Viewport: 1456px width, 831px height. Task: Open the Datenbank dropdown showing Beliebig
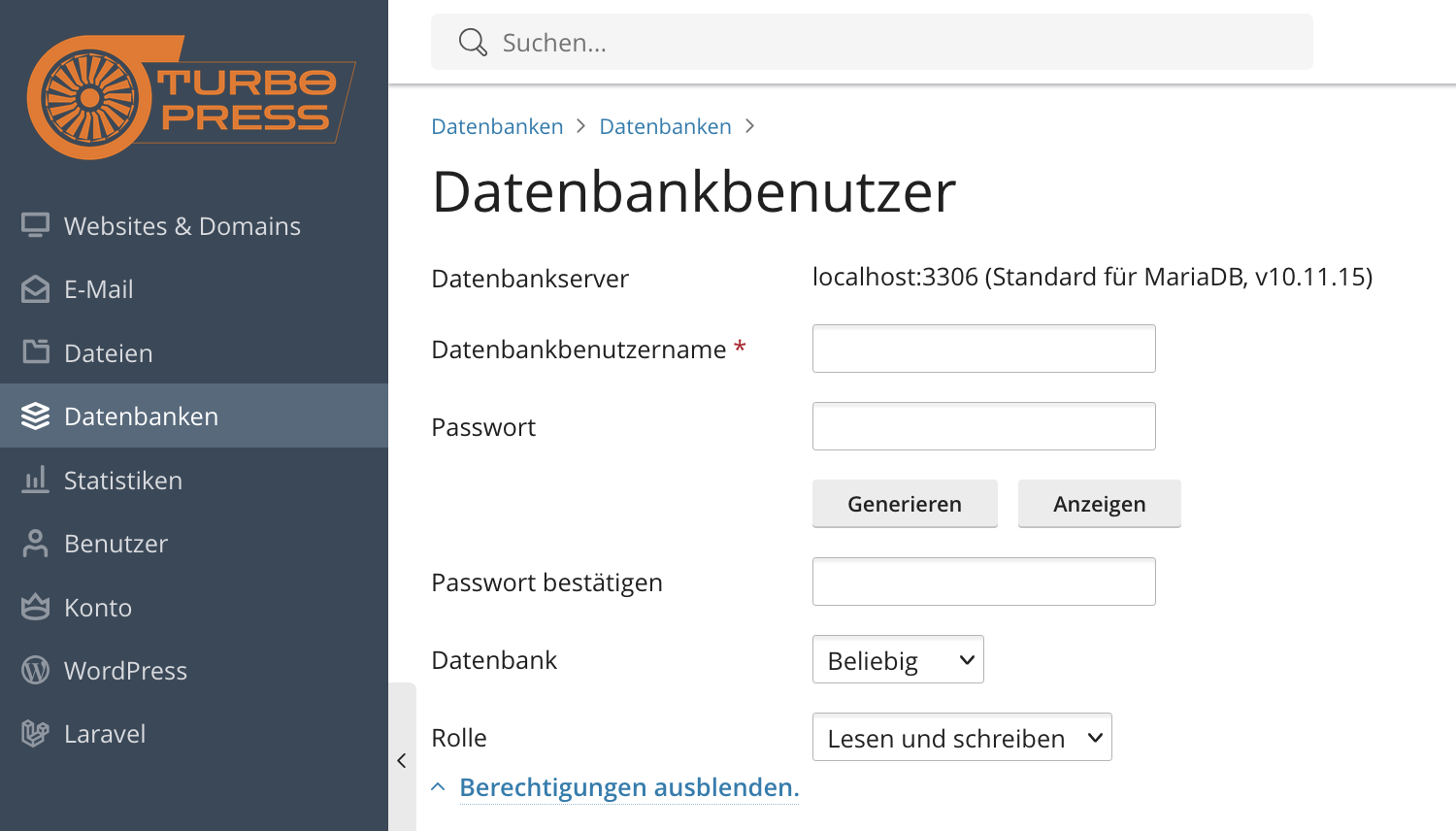tap(898, 660)
